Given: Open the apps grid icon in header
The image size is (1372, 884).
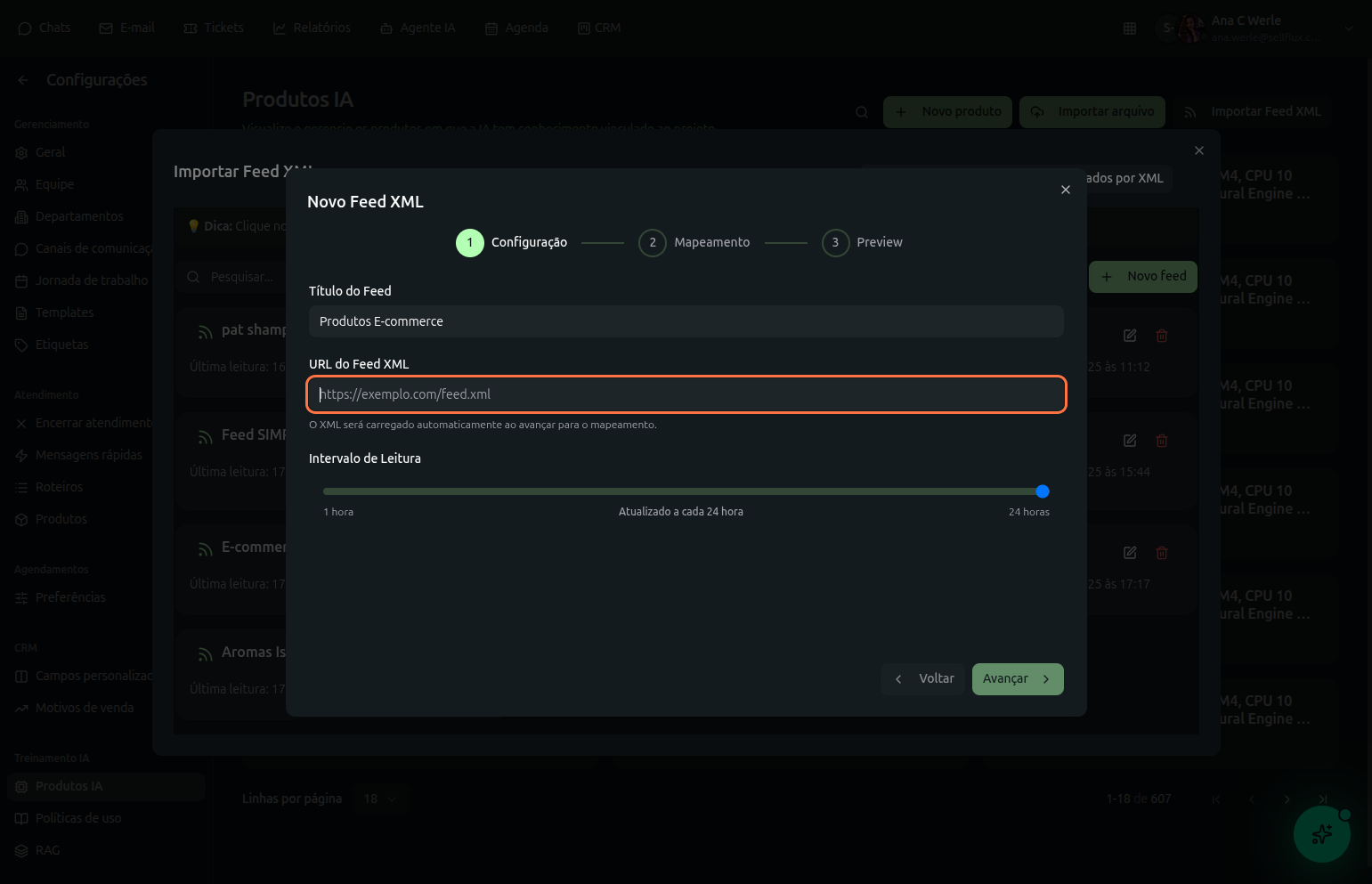Looking at the screenshot, I should coord(1130,28).
